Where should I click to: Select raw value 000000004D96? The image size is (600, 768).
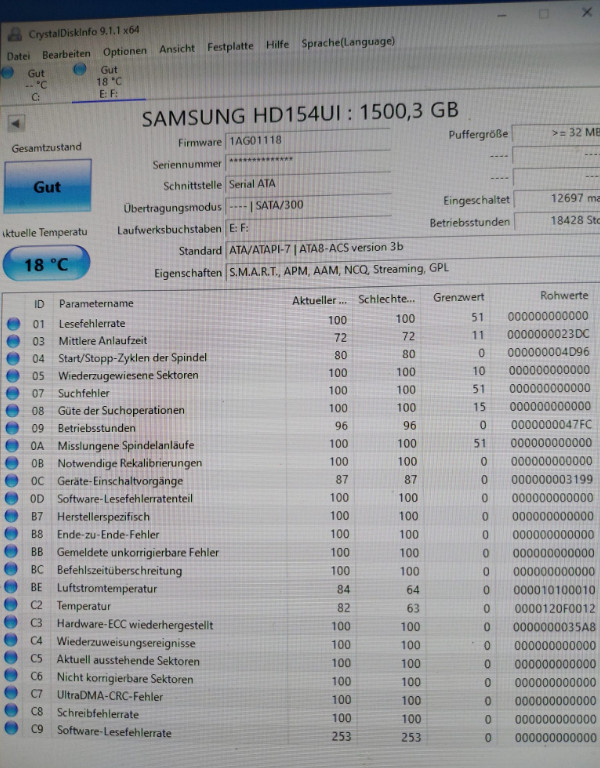point(549,352)
